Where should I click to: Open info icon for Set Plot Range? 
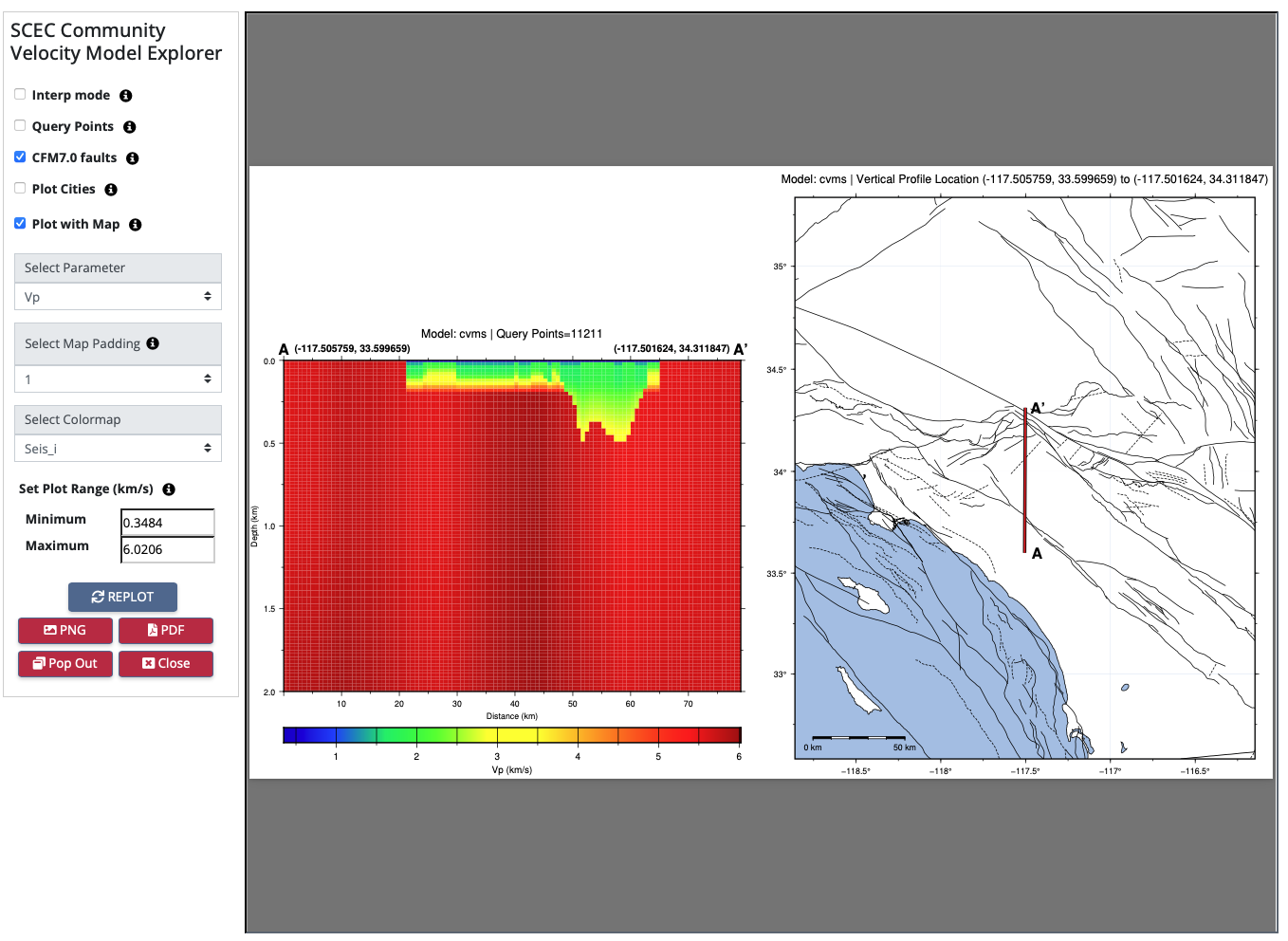[x=169, y=489]
